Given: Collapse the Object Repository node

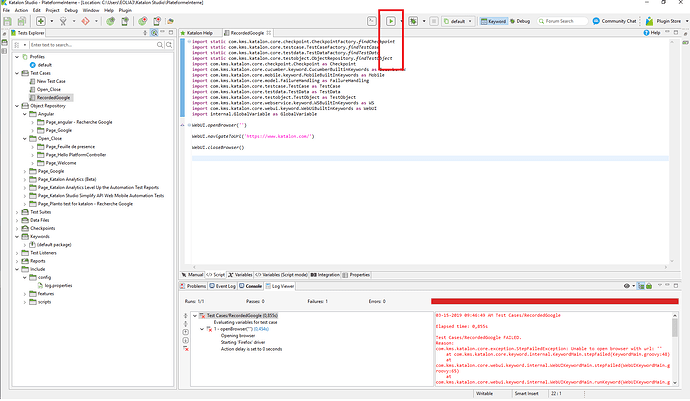Looking at the screenshot, I should tap(17, 106).
